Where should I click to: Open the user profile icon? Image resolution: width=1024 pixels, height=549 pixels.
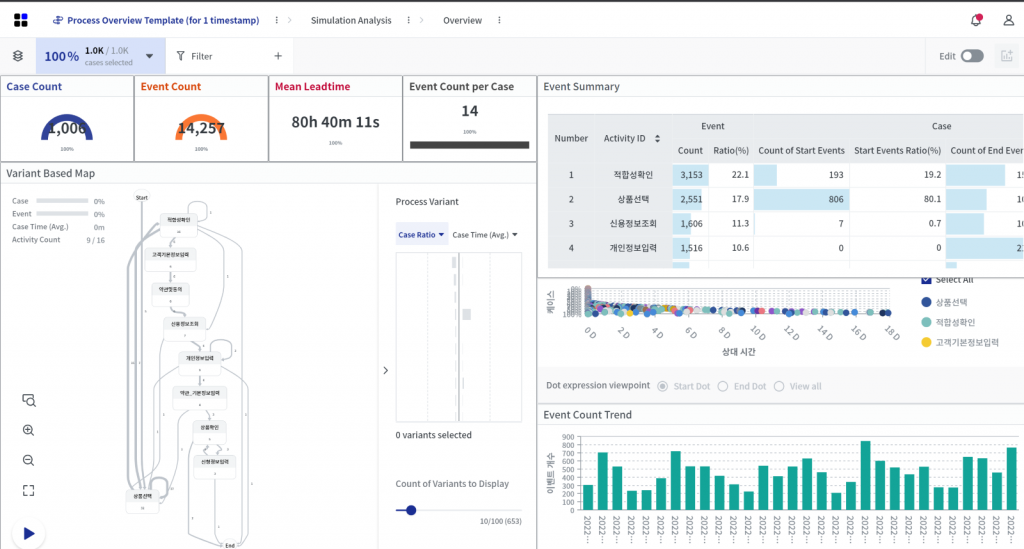point(1008,20)
